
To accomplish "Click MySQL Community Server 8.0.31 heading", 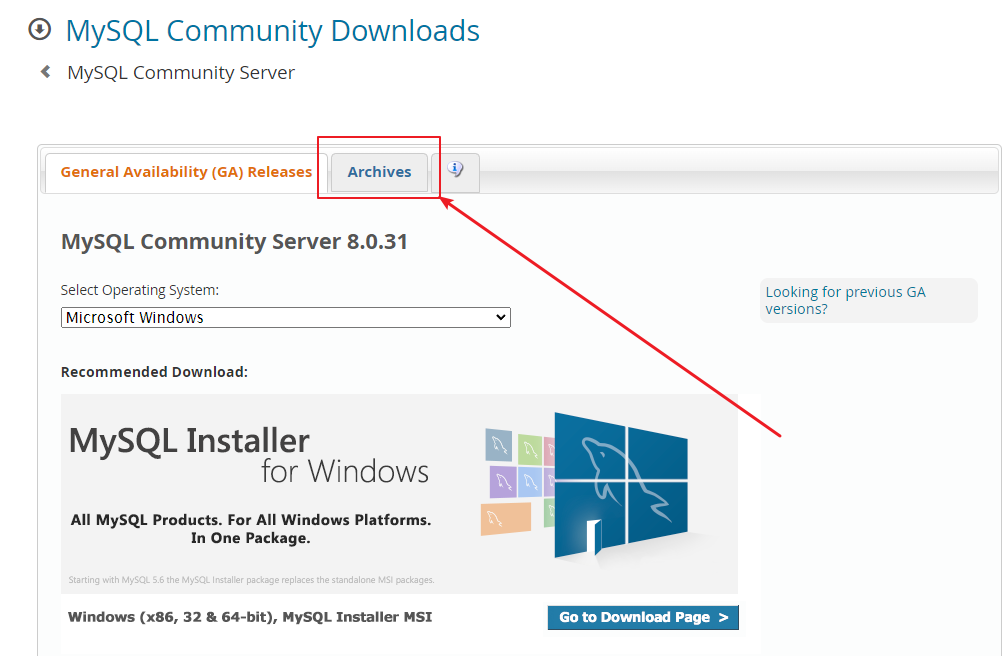I will pos(234,242).
